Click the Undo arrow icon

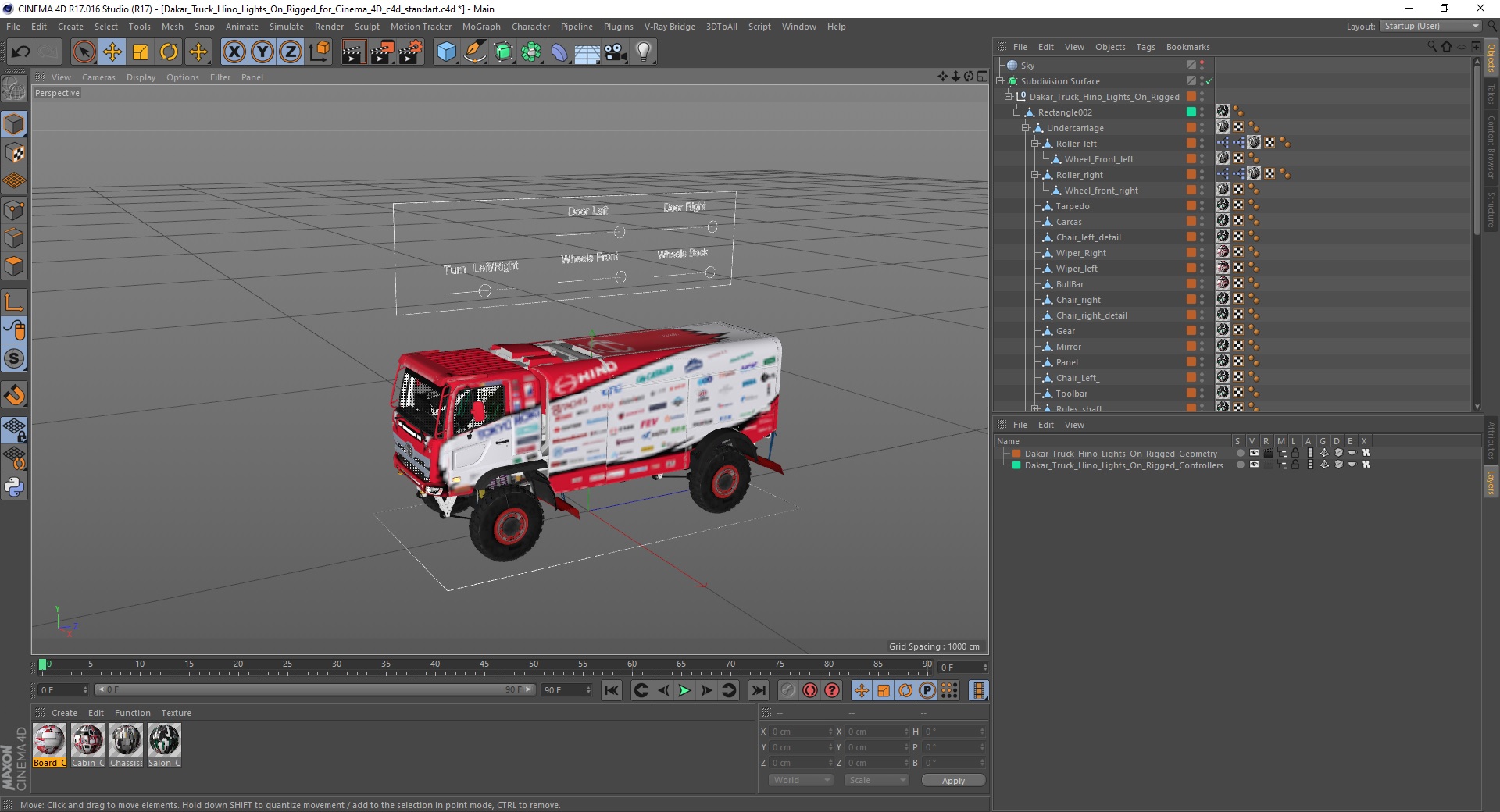click(20, 52)
